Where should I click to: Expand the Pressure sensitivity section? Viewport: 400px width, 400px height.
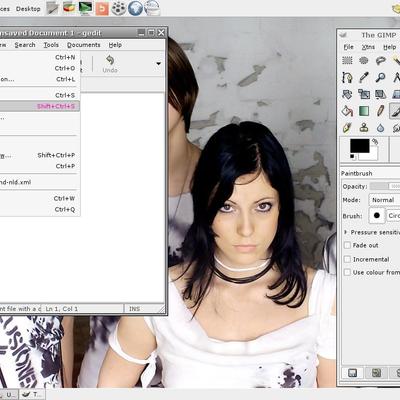coord(346,232)
